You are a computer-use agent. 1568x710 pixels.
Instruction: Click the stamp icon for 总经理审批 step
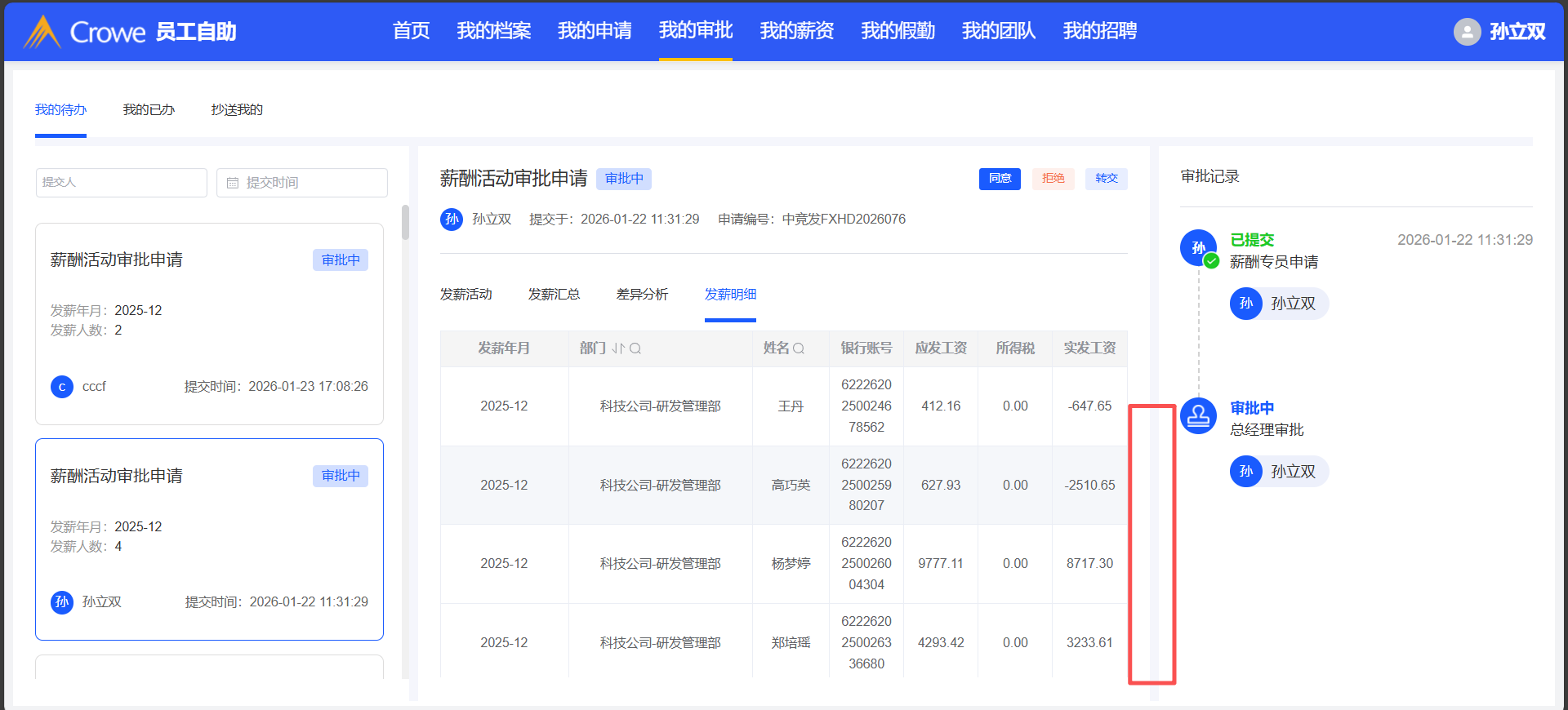tap(1198, 415)
